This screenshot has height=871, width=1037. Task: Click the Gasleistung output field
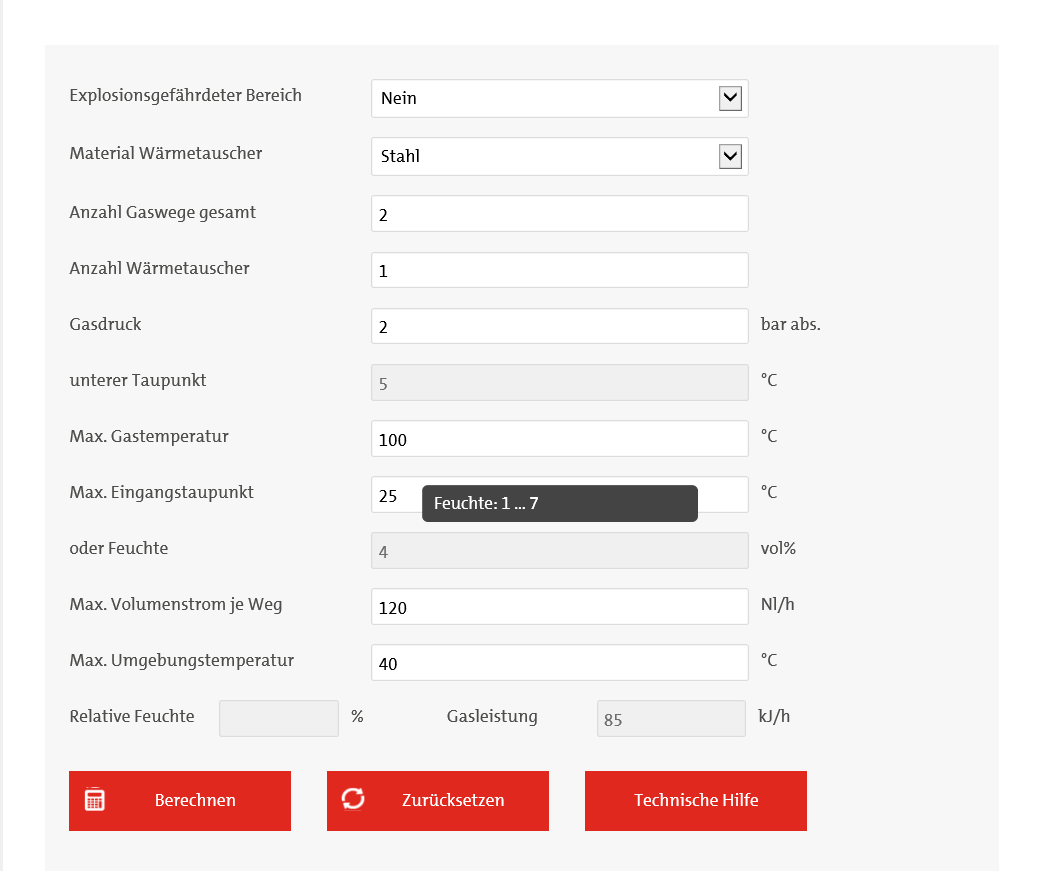pyautogui.click(x=670, y=718)
